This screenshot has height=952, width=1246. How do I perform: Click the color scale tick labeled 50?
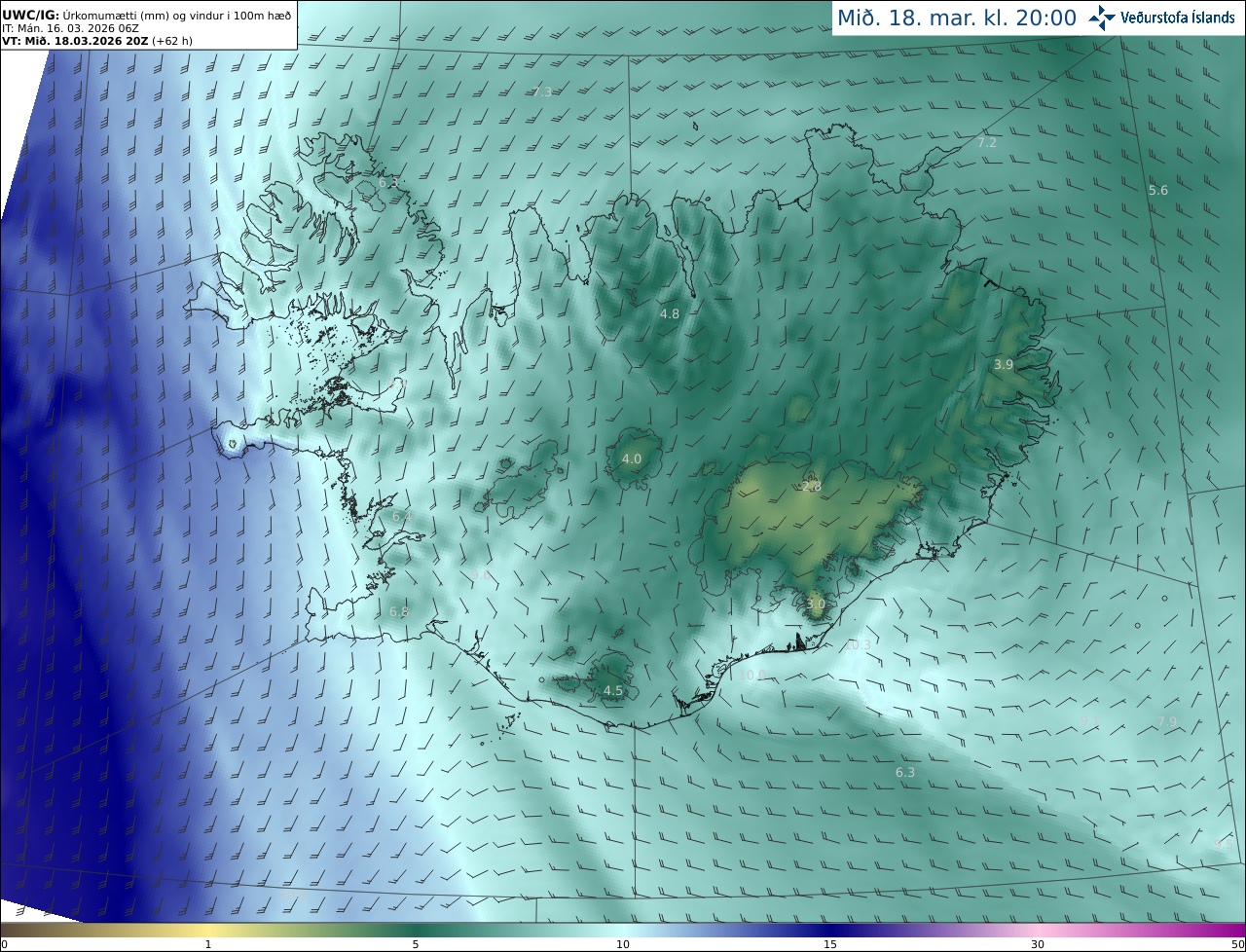click(1237, 944)
